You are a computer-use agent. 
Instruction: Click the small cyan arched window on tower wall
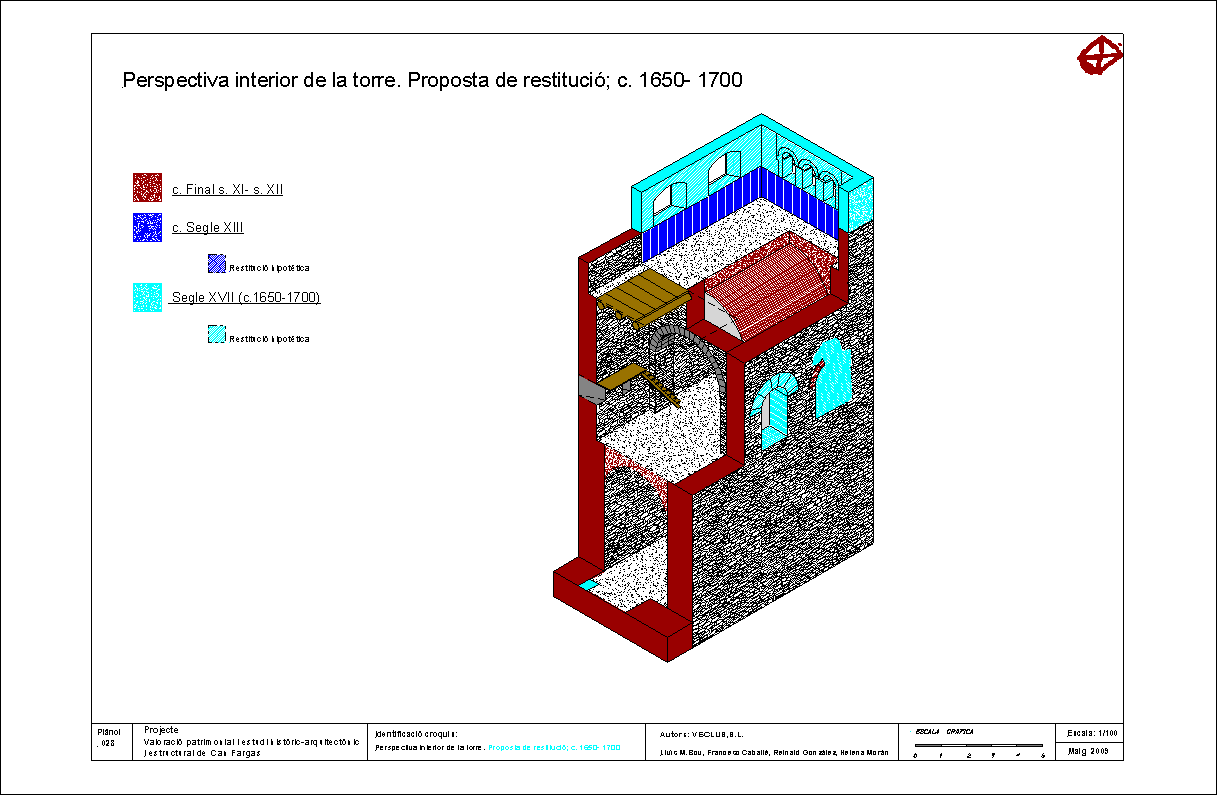coord(773,410)
